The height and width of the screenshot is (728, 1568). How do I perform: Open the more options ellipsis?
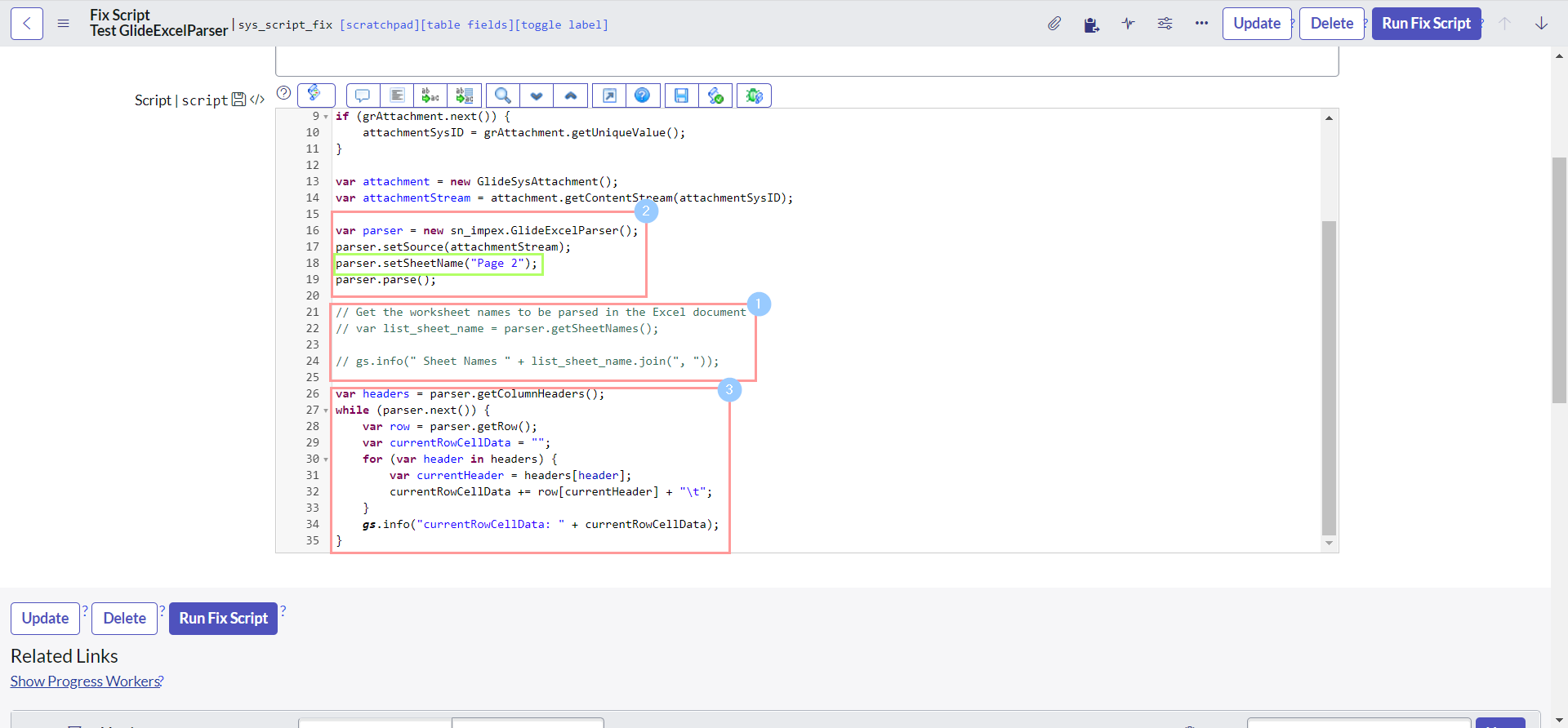pyautogui.click(x=1201, y=24)
